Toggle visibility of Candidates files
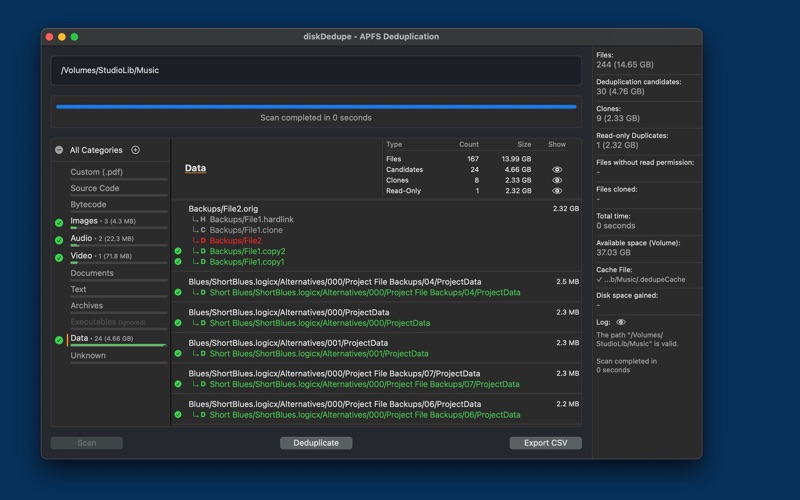Viewport: 800px width, 500px height. tap(557, 169)
